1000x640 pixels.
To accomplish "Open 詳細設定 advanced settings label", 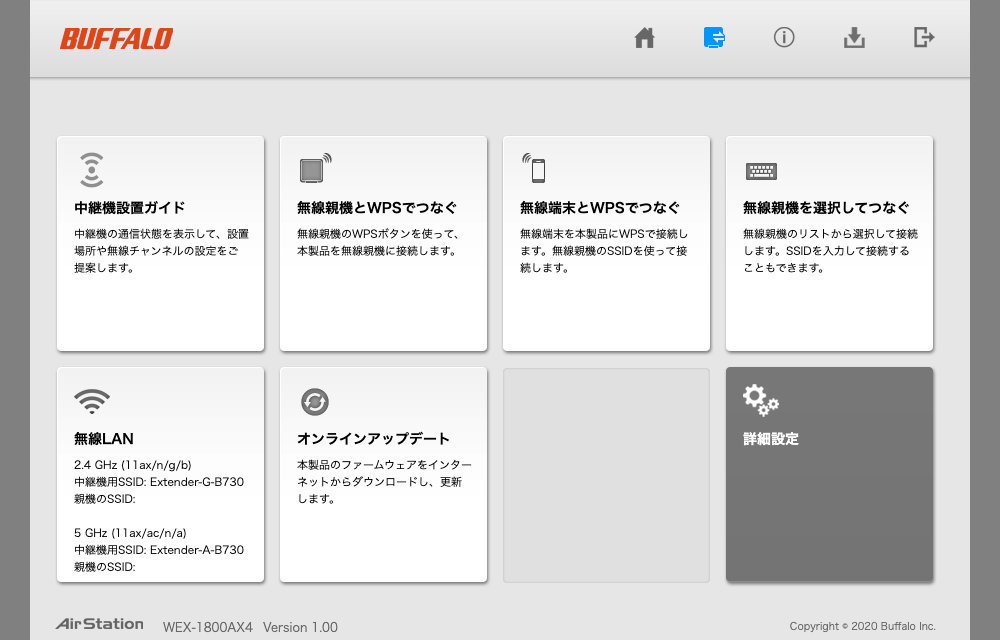I will tap(771, 439).
